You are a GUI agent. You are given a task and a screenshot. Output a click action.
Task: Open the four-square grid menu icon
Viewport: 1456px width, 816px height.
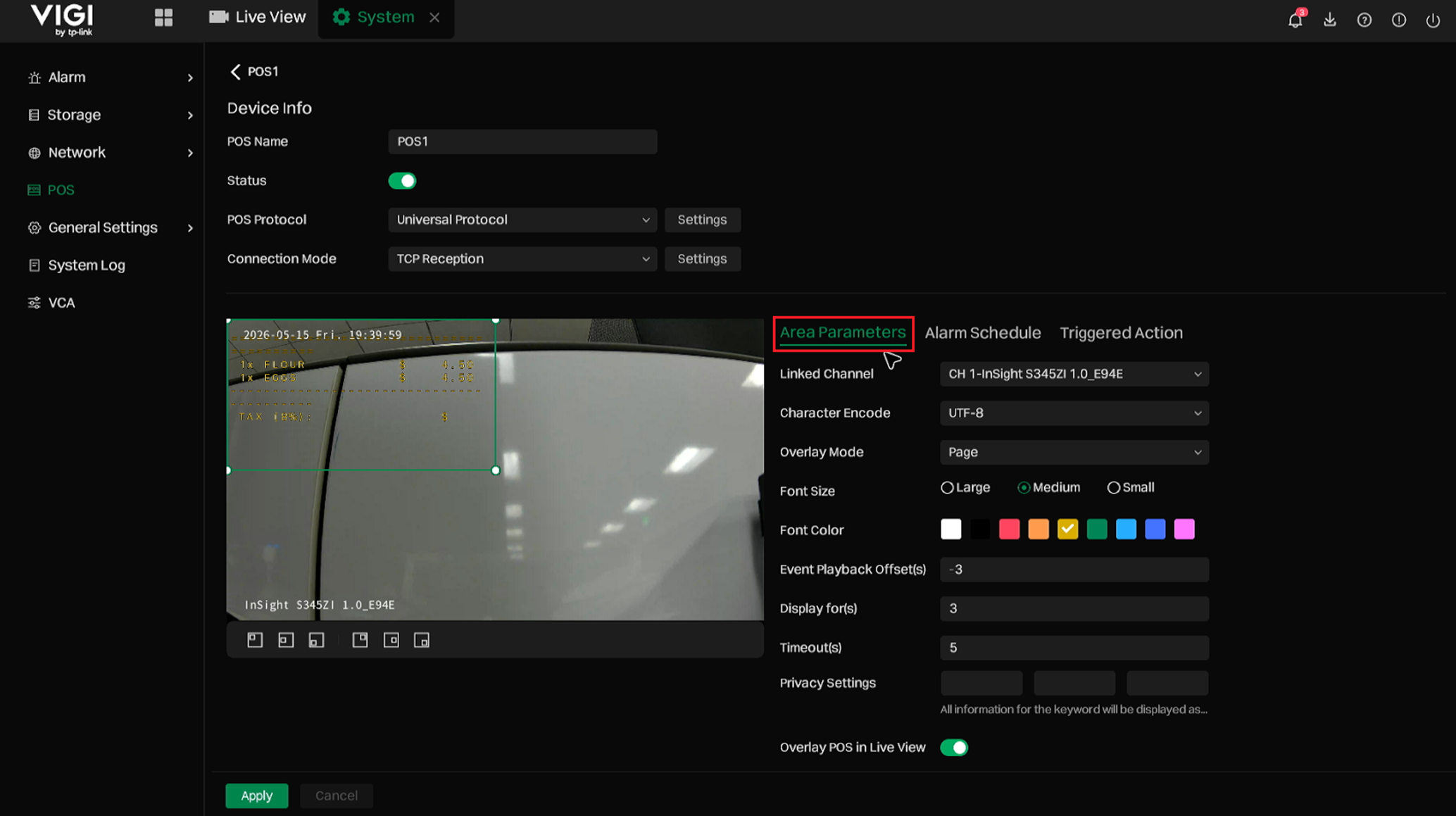coord(163,18)
